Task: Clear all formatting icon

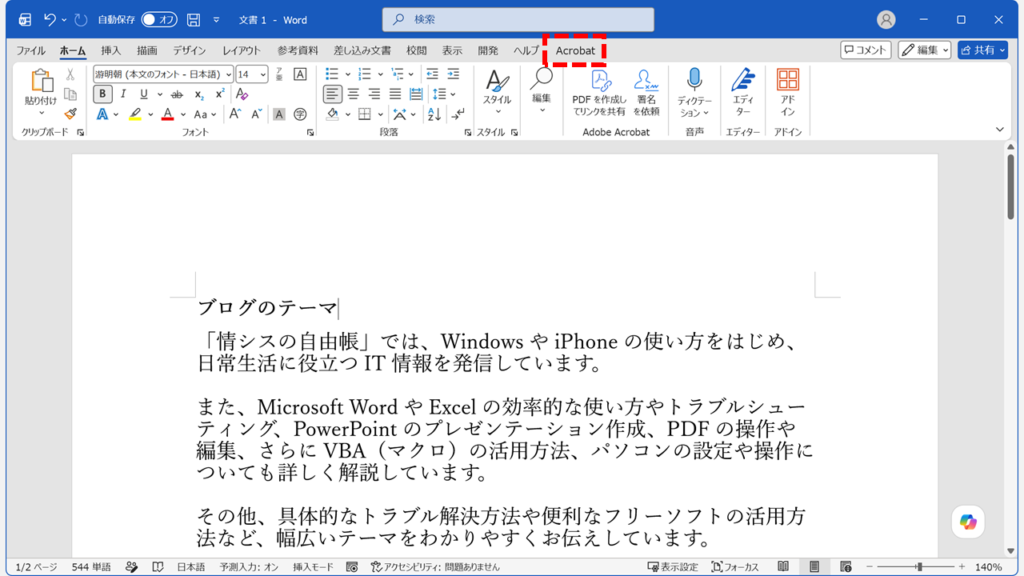Action: click(242, 95)
